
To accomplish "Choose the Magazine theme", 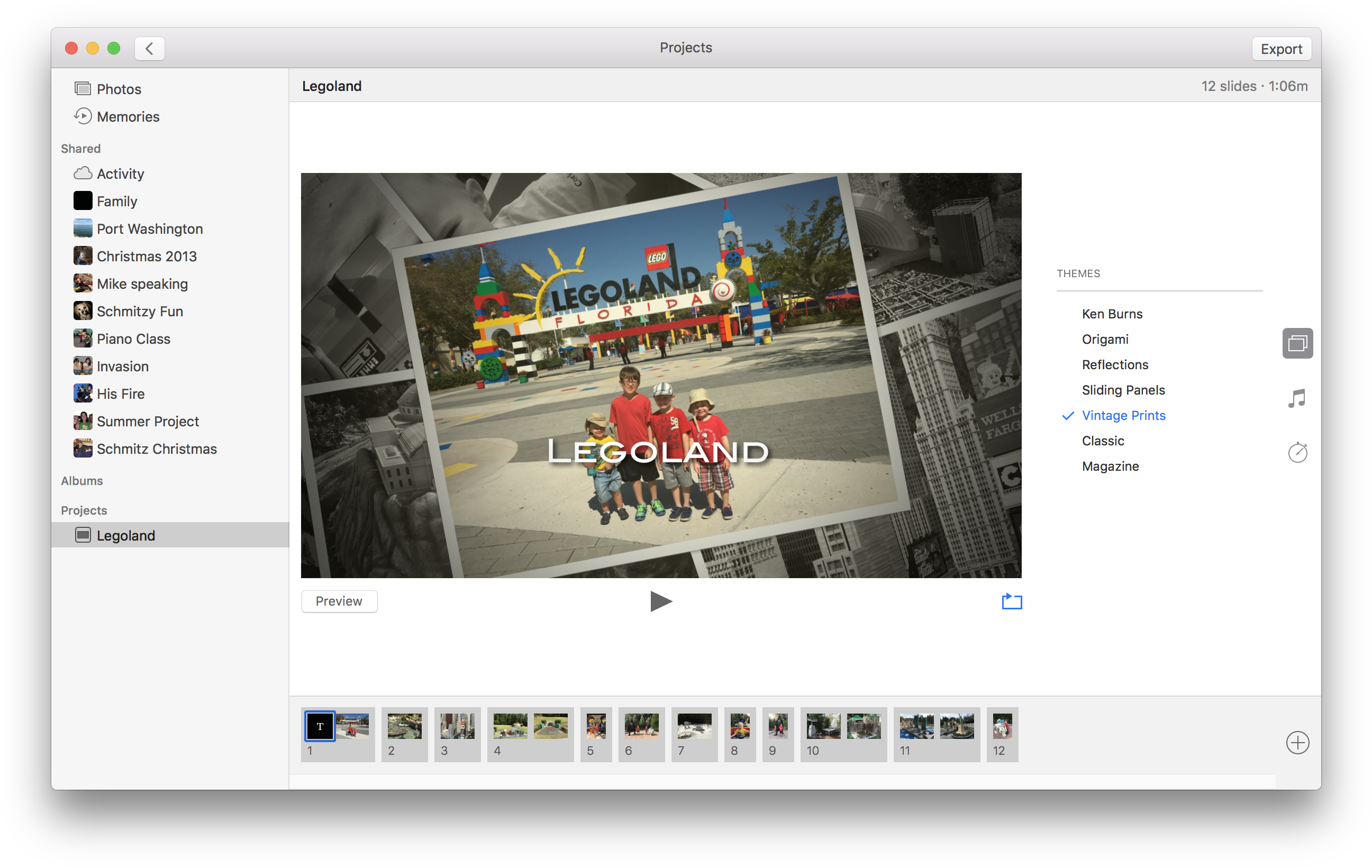I will click(1111, 467).
